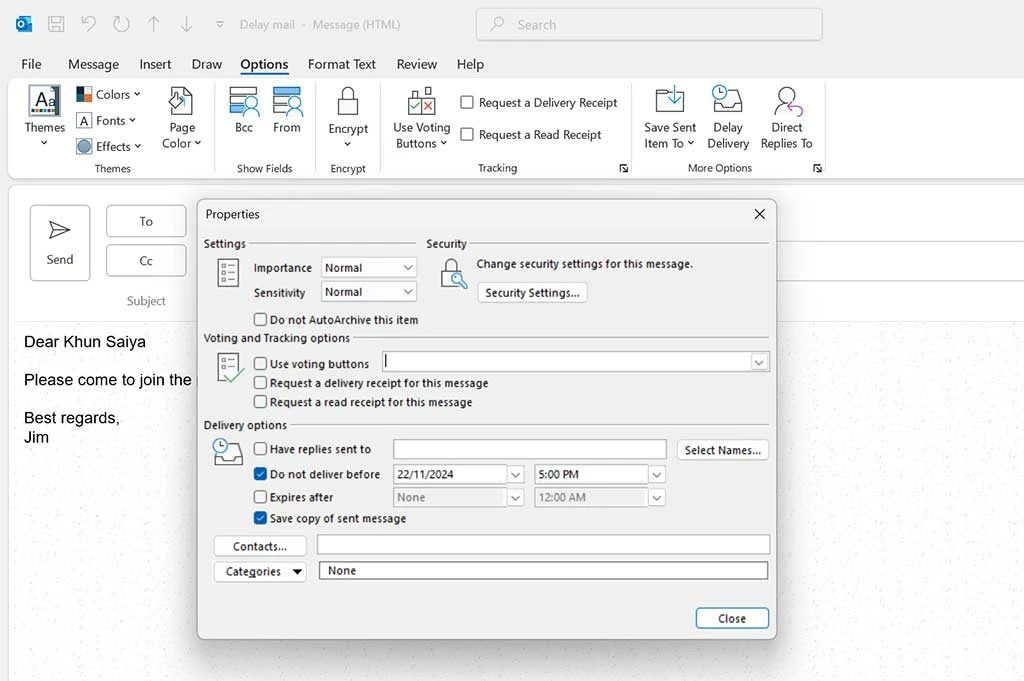Expand voting buttons options dropdown
The image size is (1024, 681).
[759, 362]
